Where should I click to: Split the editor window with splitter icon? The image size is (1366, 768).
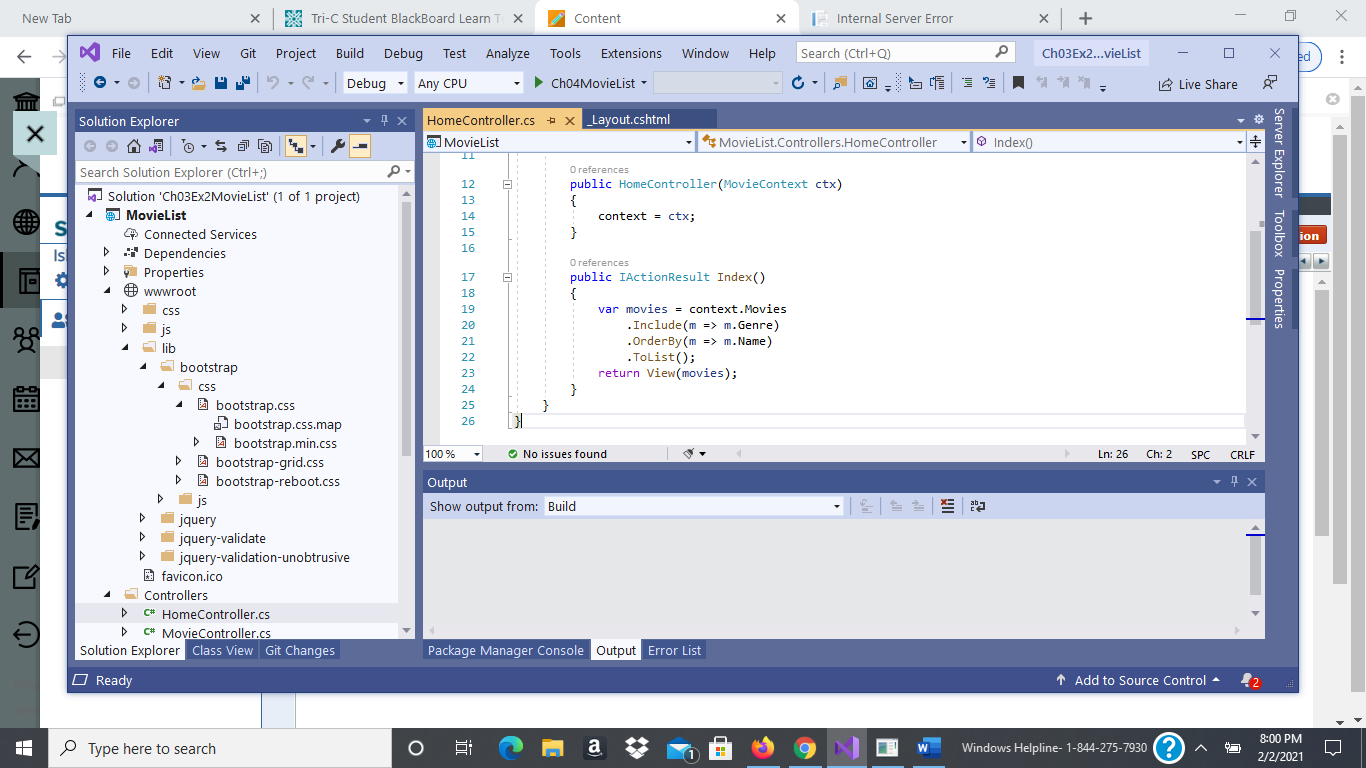click(1256, 142)
